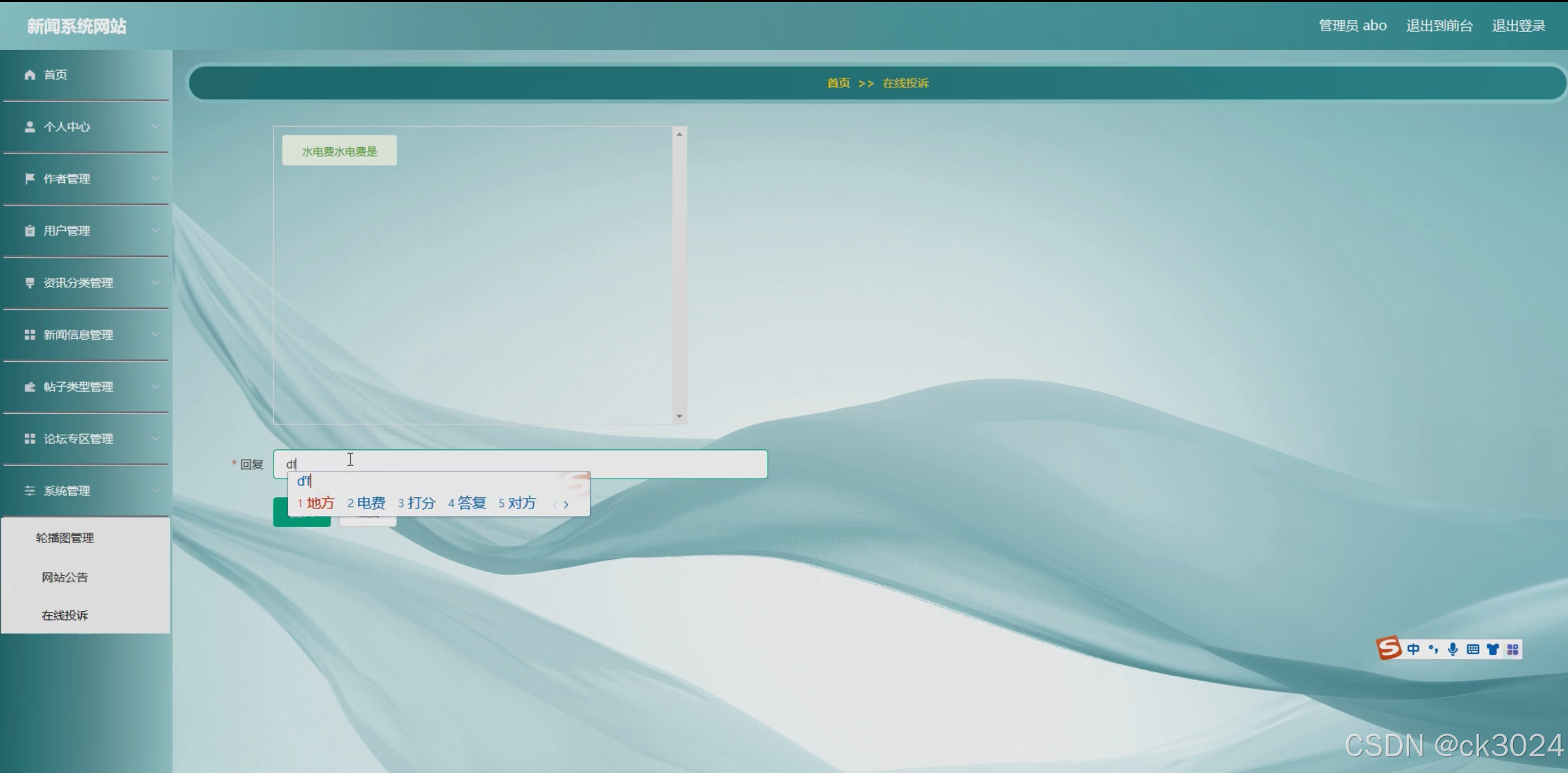Click the home icon beside 首页 in the sidebar
Screen dimensions: 1568x773
[30, 74]
